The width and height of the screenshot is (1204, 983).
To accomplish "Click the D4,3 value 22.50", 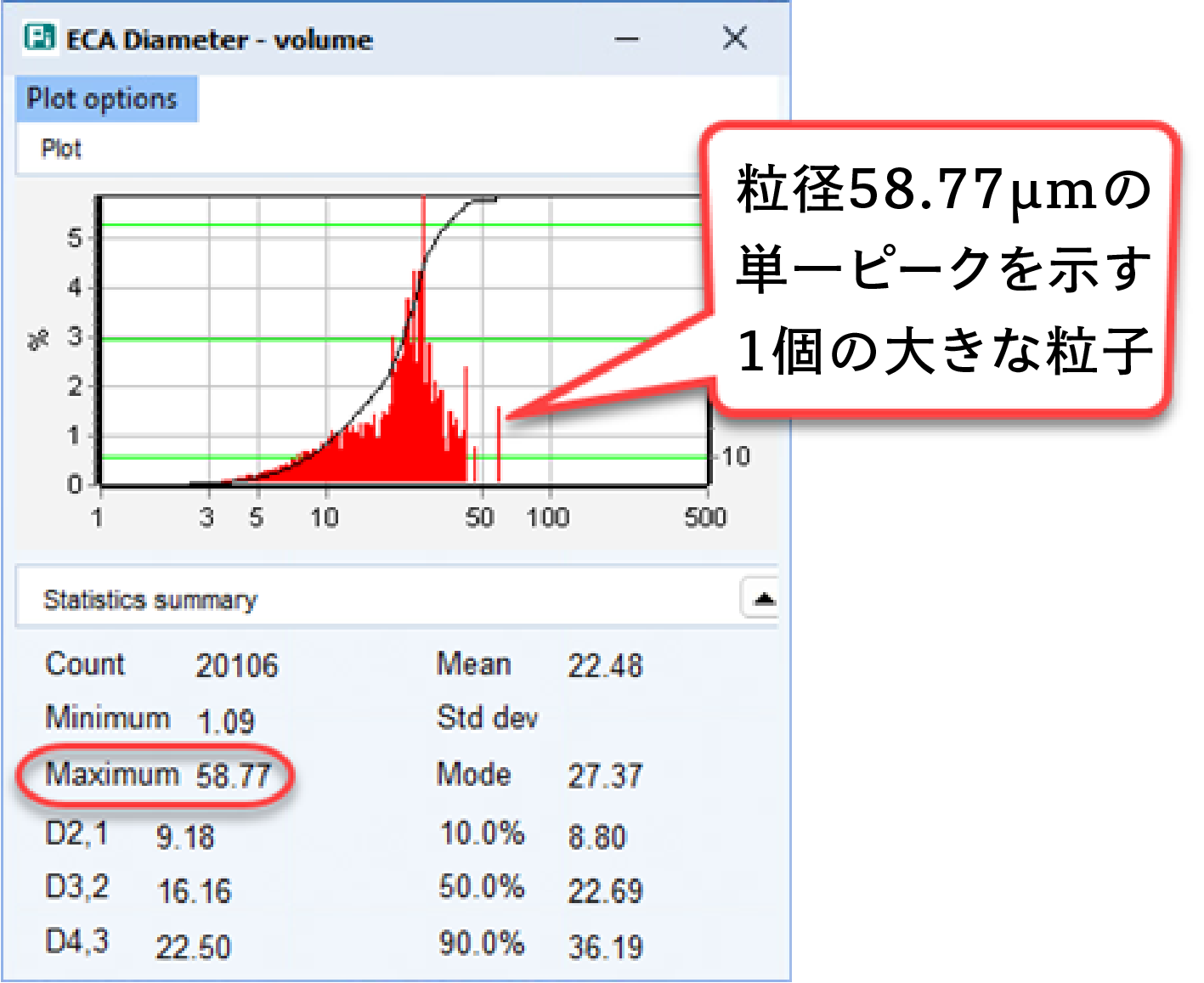I will tap(193, 947).
